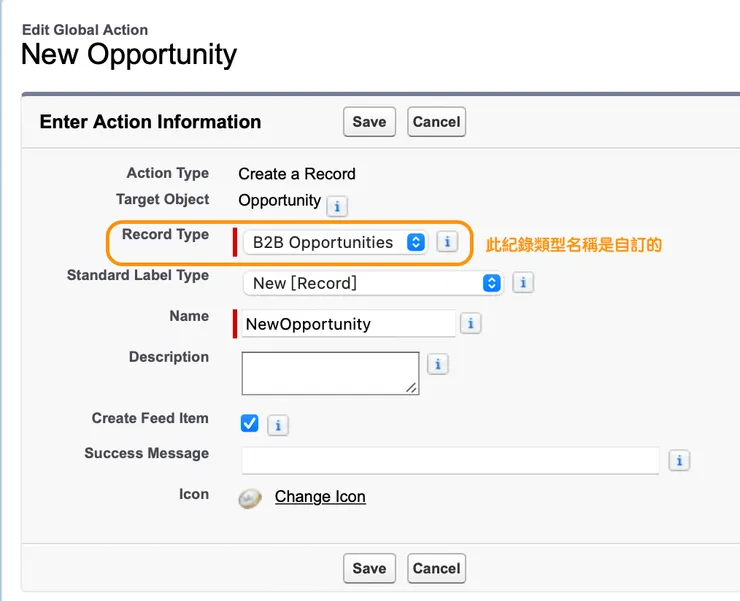The image size is (740, 601).
Task: Click the Success Message input field
Action: coord(450,460)
